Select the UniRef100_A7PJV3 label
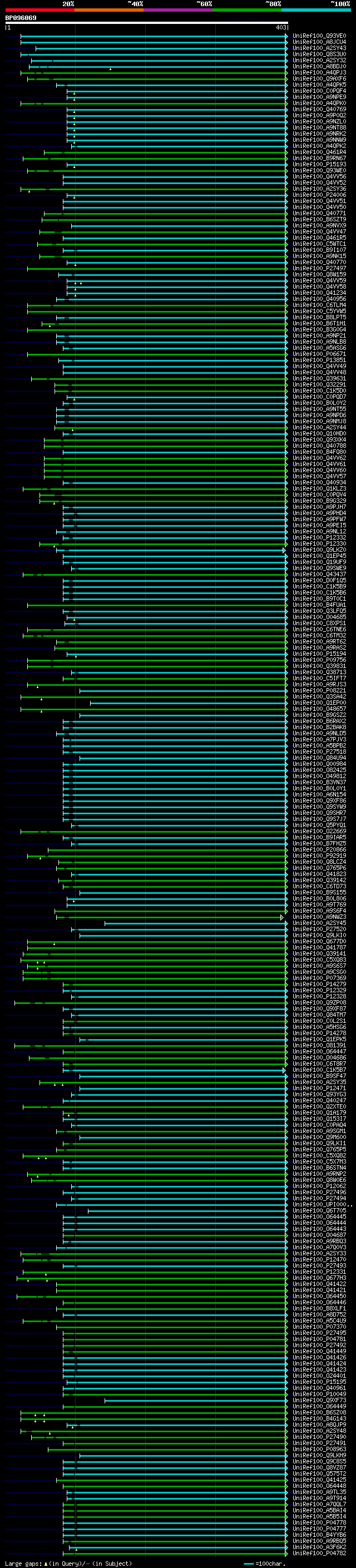Screen dimensions: 356x1568 (x=319, y=740)
